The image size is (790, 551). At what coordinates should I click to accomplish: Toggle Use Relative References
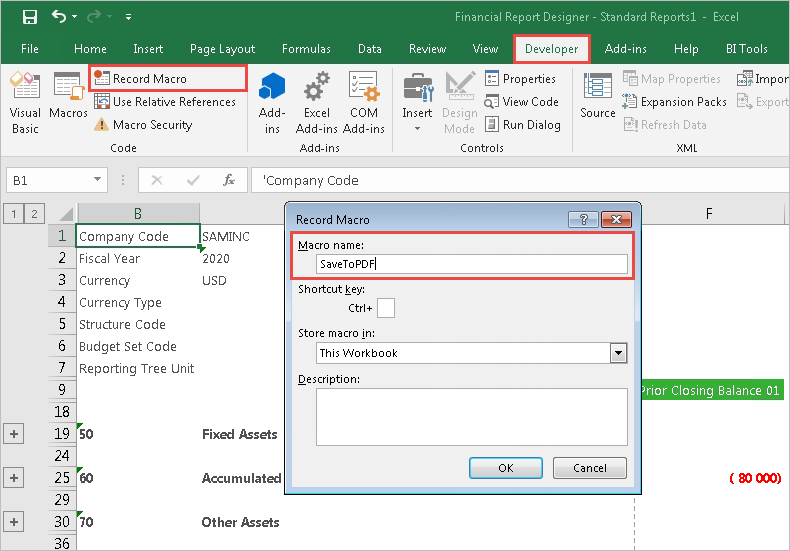pyautogui.click(x=165, y=102)
